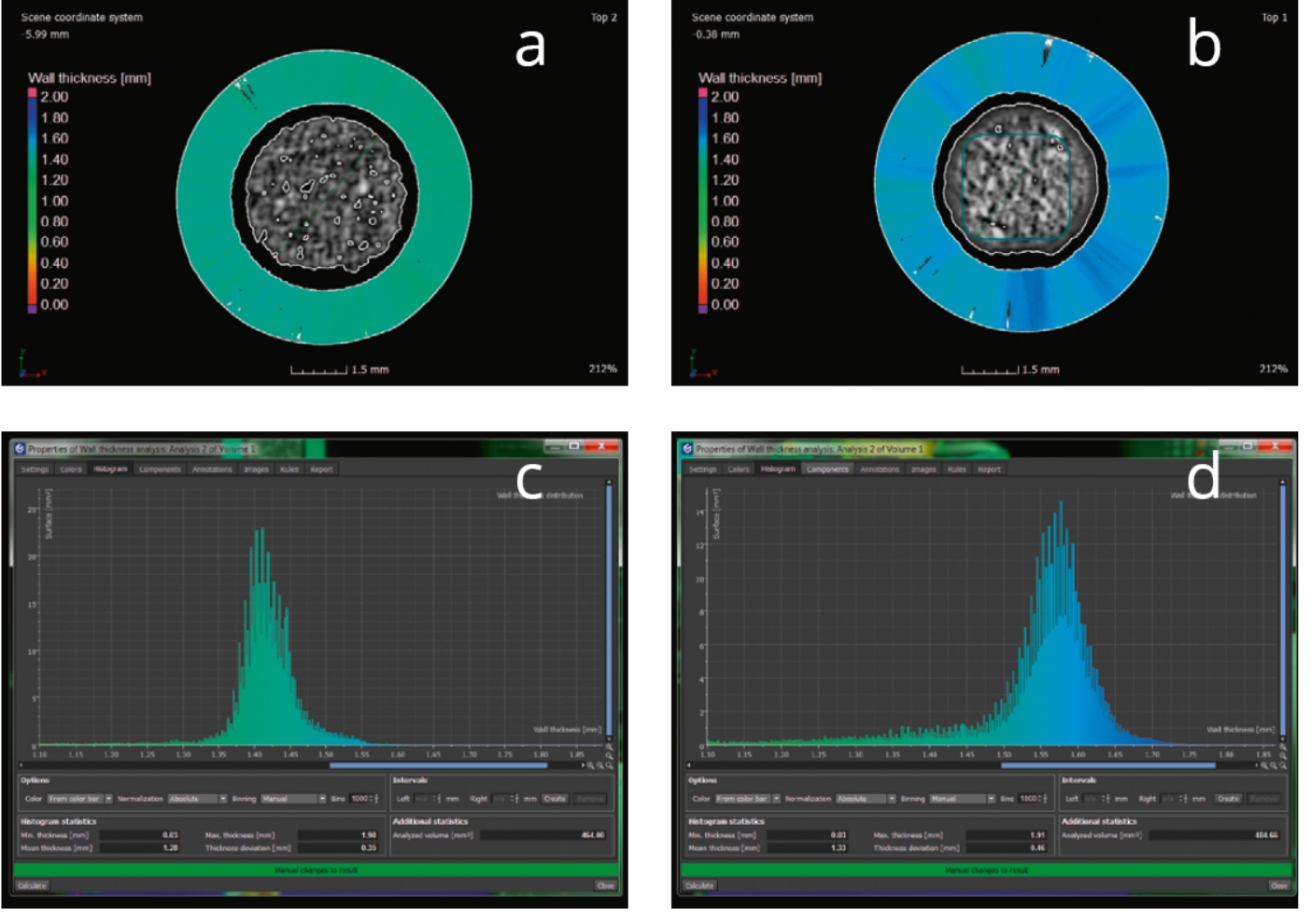The image size is (1311, 924).
Task: Click the vertical histogram scrollbar in right dialog
Action: (x=1283, y=611)
